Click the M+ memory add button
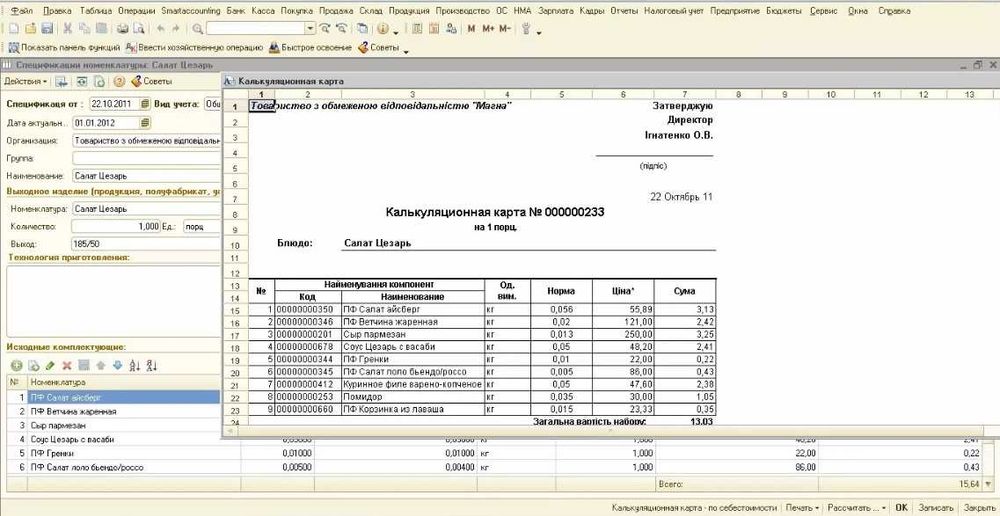1000x516 pixels. [x=489, y=29]
